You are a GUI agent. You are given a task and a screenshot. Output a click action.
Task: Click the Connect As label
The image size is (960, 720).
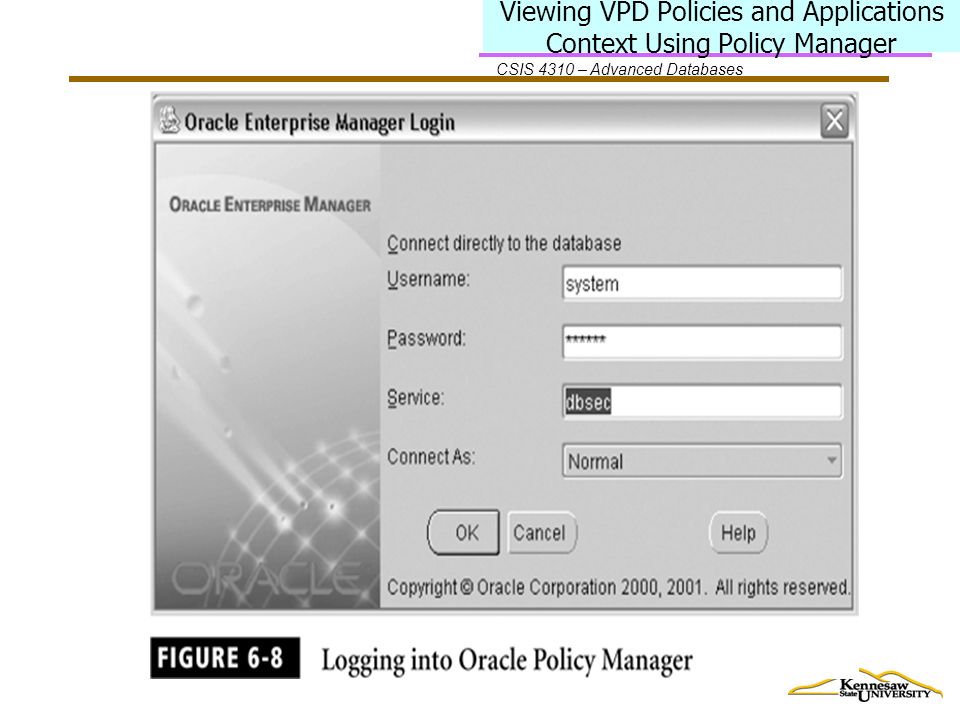click(x=431, y=457)
